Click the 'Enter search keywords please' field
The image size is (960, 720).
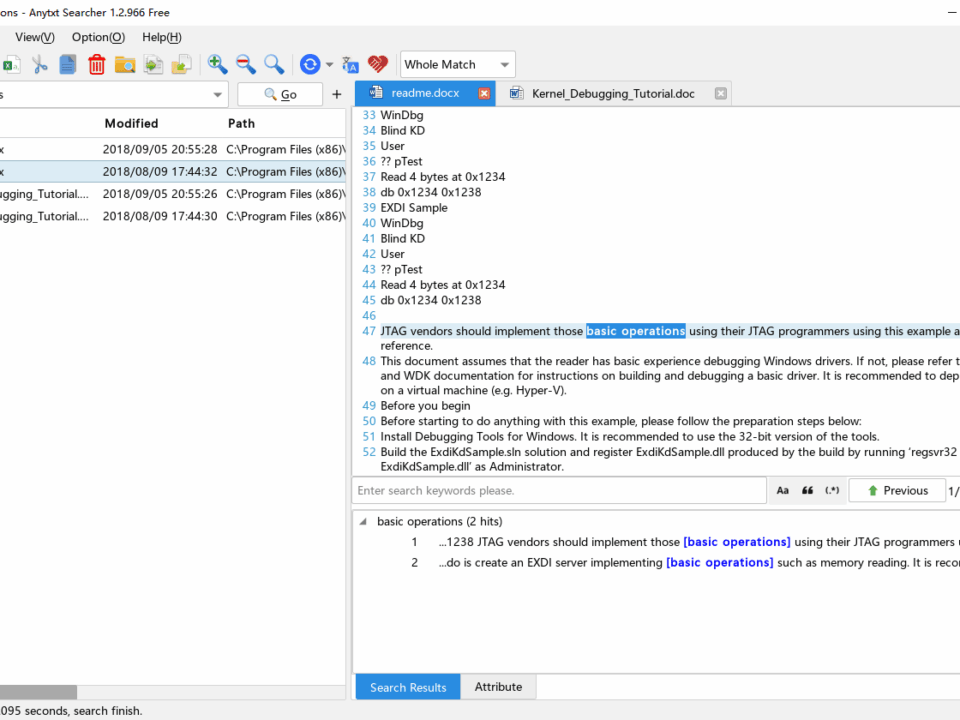coord(558,491)
